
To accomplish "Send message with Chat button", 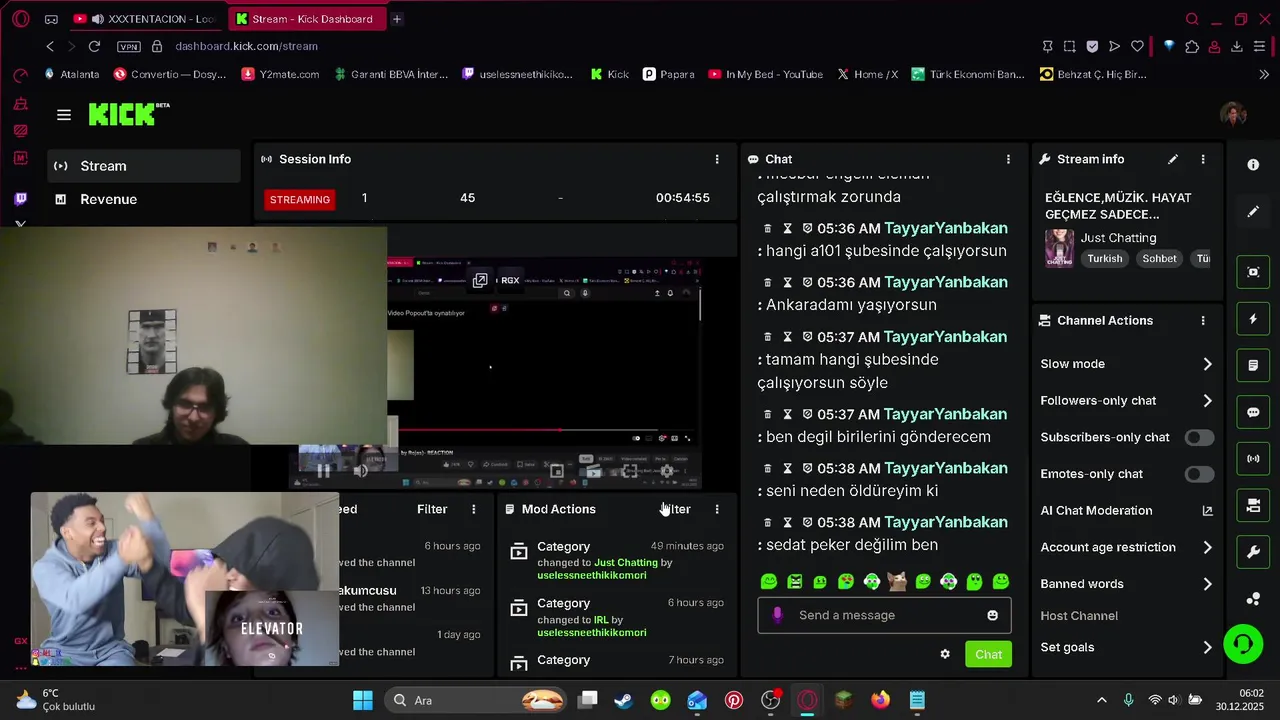I will click(988, 654).
